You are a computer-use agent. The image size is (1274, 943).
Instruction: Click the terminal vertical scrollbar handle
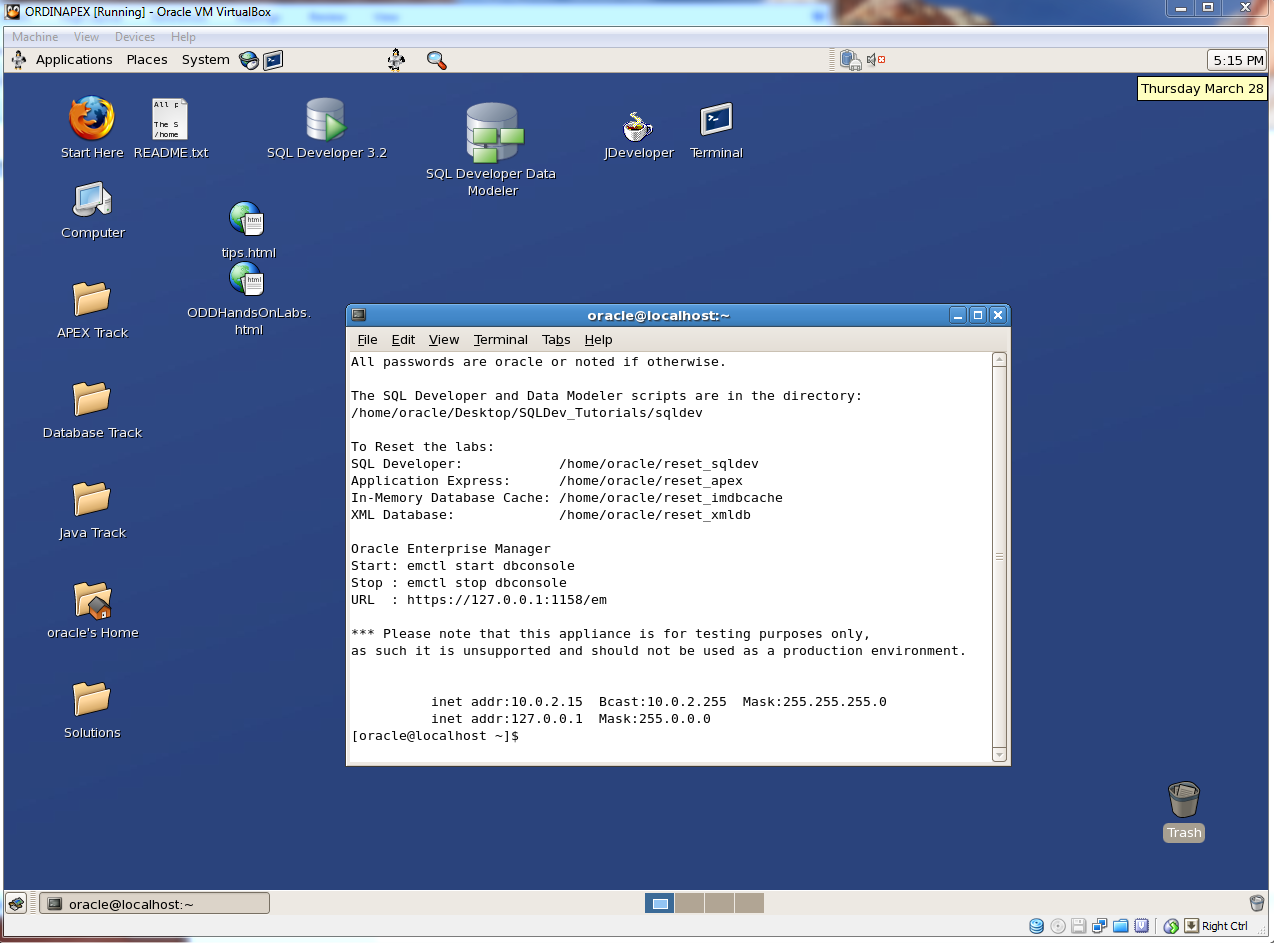999,557
